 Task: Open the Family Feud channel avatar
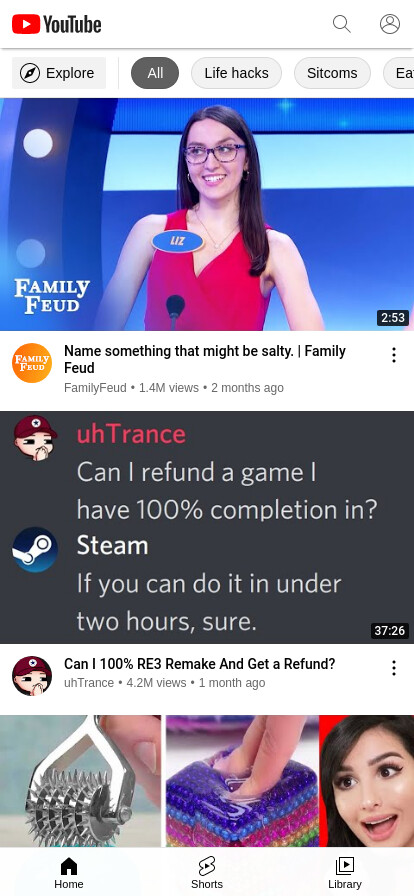(32, 363)
